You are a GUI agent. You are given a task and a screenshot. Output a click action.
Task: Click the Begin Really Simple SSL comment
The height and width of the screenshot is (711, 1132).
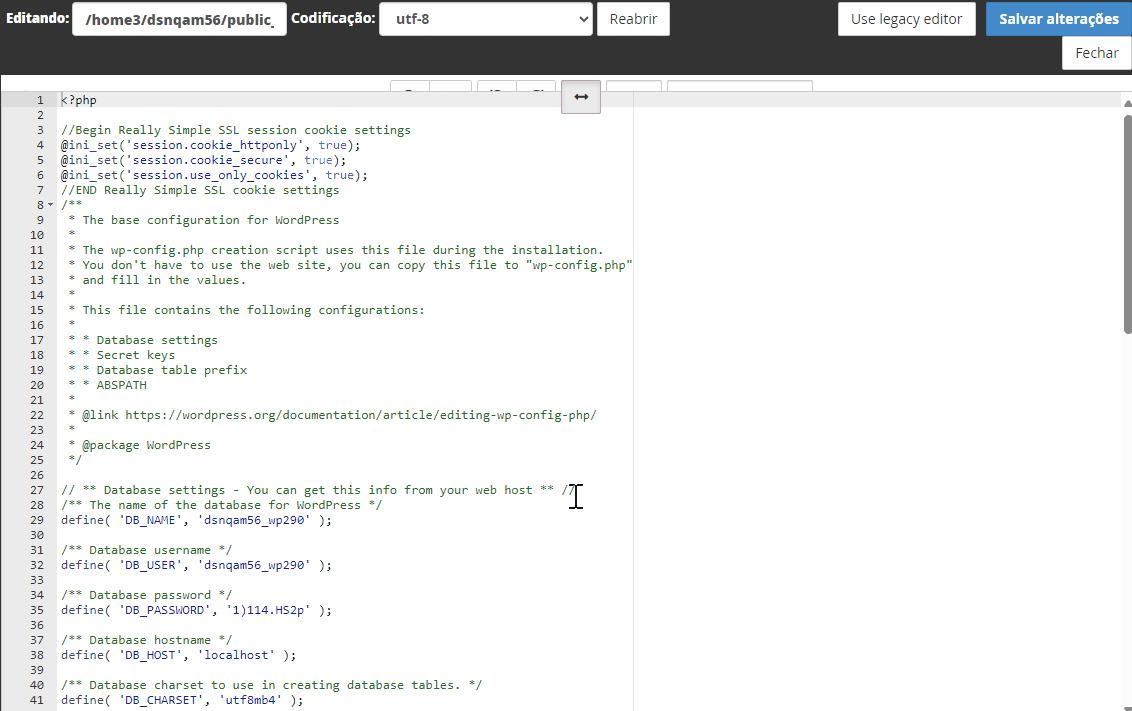click(x=236, y=130)
